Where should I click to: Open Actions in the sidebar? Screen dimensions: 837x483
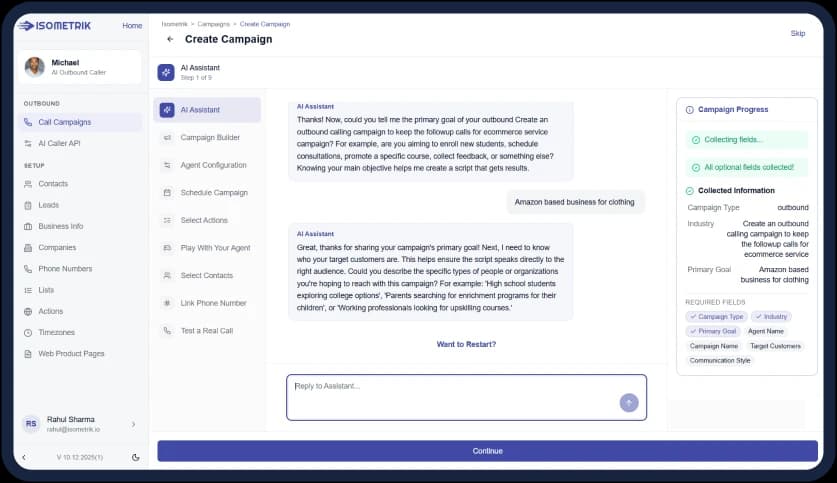tap(80, 311)
